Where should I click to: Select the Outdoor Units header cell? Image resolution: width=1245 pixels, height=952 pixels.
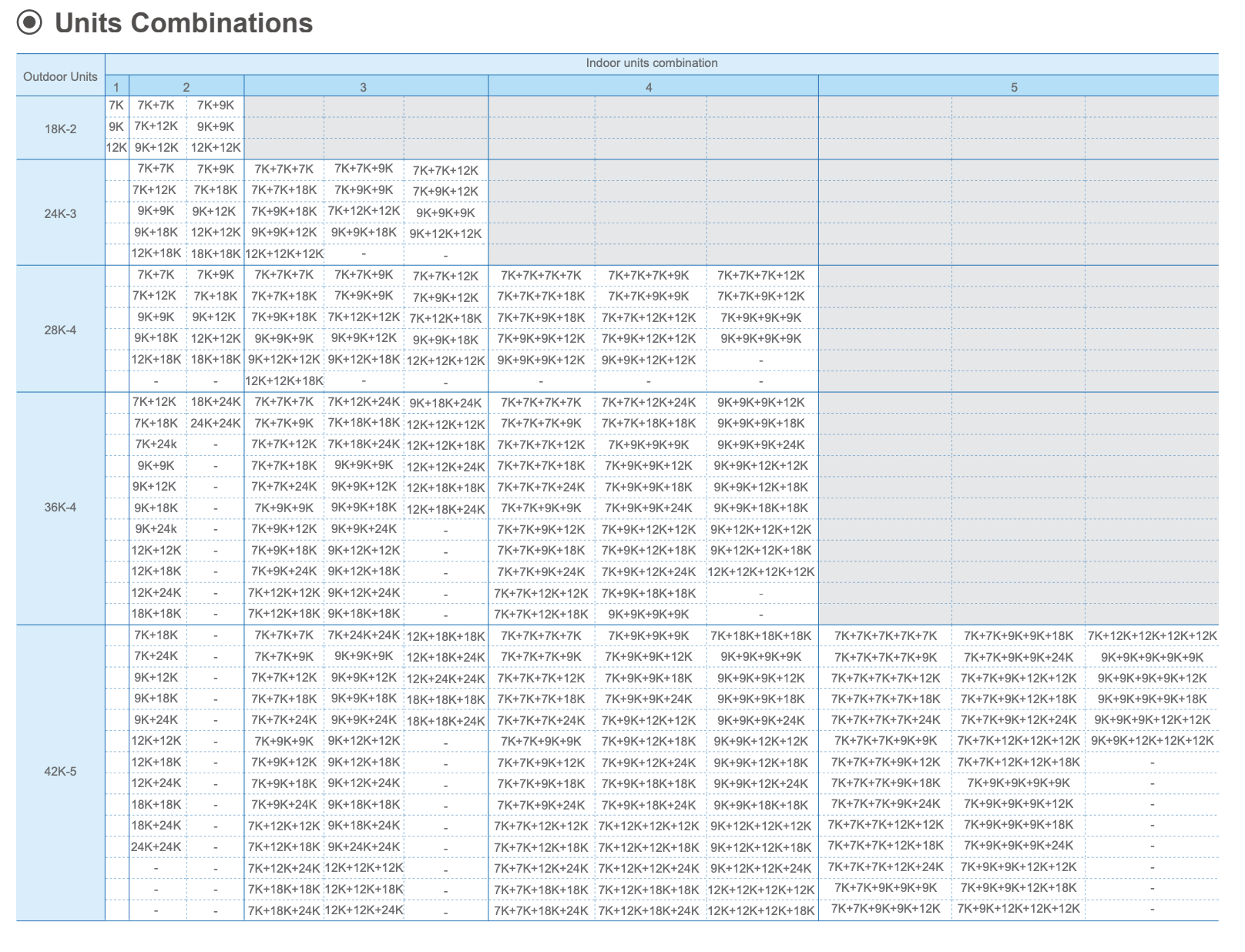pyautogui.click(x=60, y=76)
